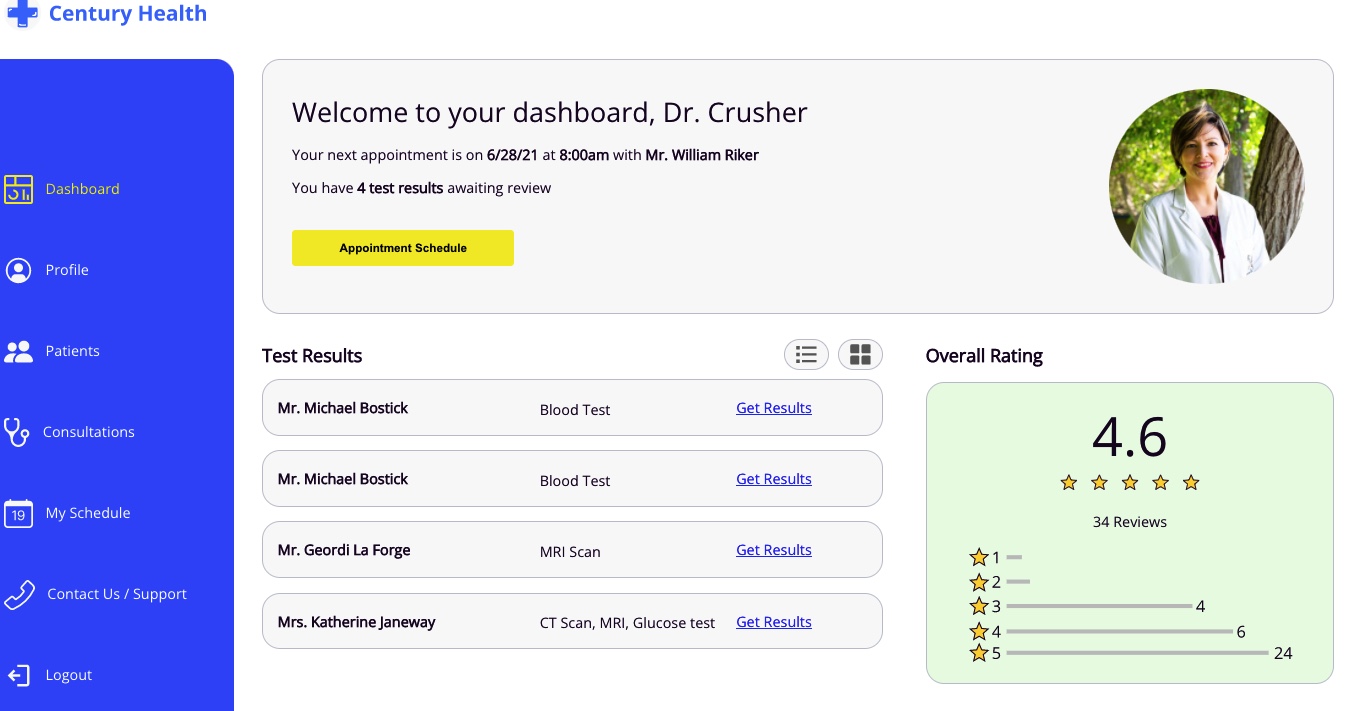Viewport: 1348px width, 711px height.
Task: Open the Consultations menu item
Action: click(x=88, y=432)
